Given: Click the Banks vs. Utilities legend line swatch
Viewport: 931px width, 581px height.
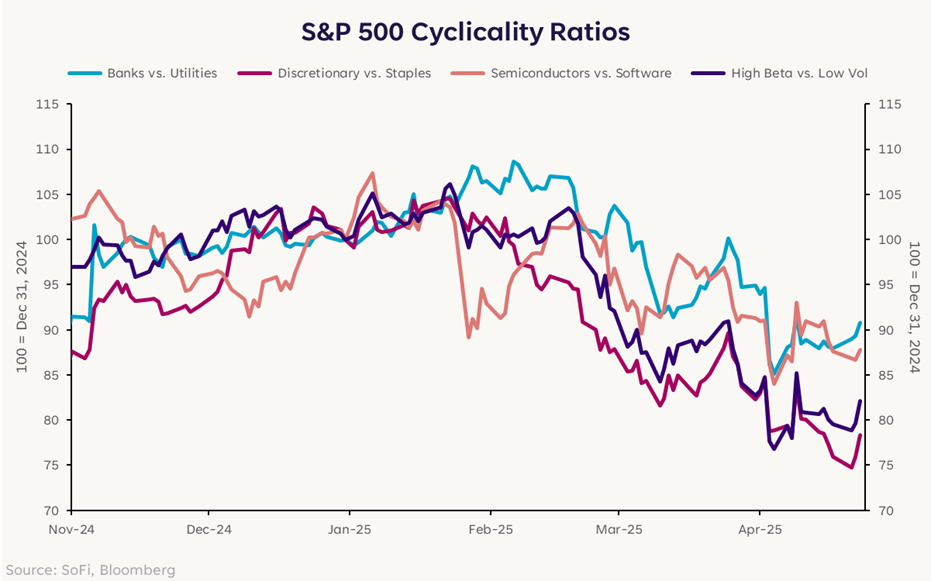Looking at the screenshot, I should [x=83, y=73].
